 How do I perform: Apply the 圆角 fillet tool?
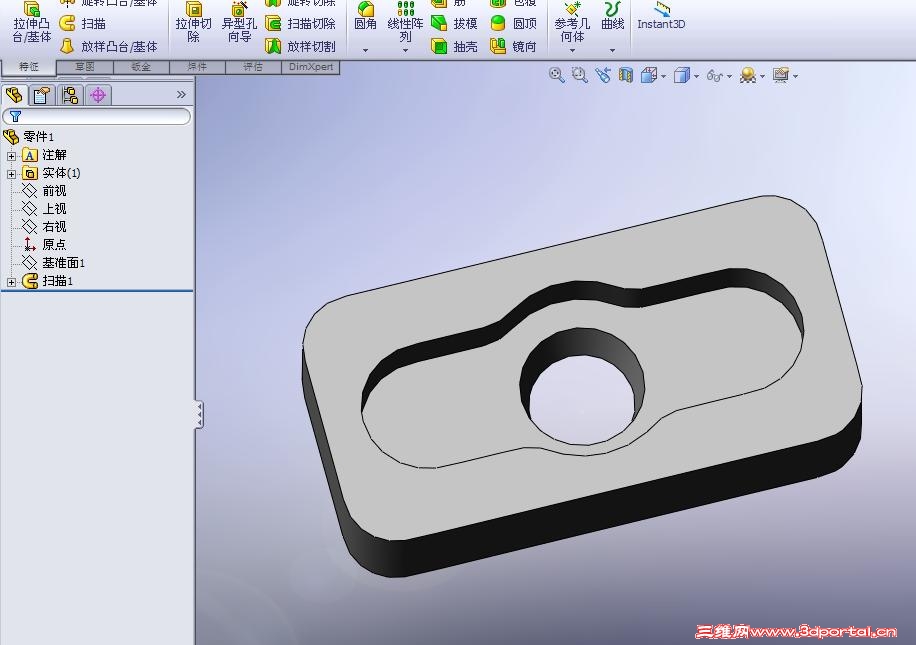pyautogui.click(x=365, y=16)
